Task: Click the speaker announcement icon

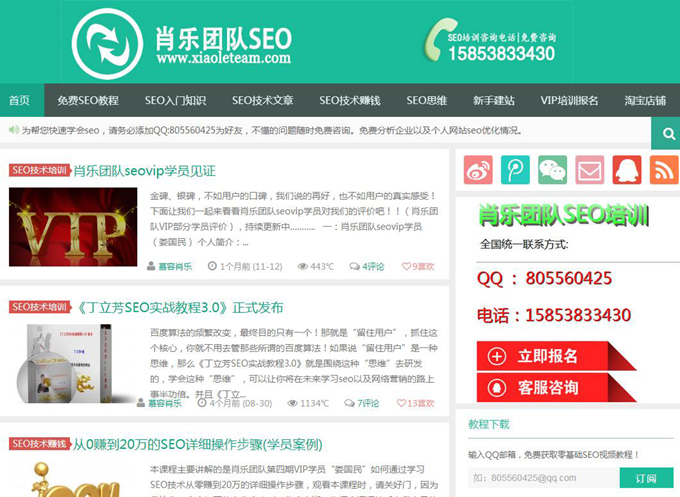Action: [14, 130]
